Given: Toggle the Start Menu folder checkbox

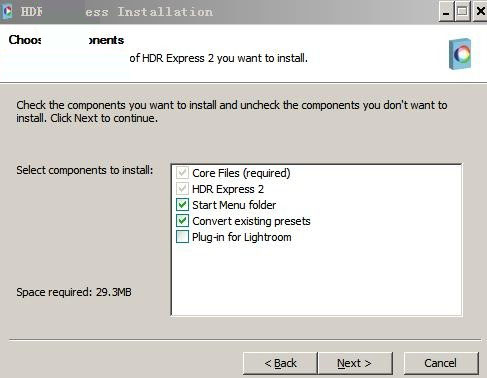Looking at the screenshot, I should point(182,205).
